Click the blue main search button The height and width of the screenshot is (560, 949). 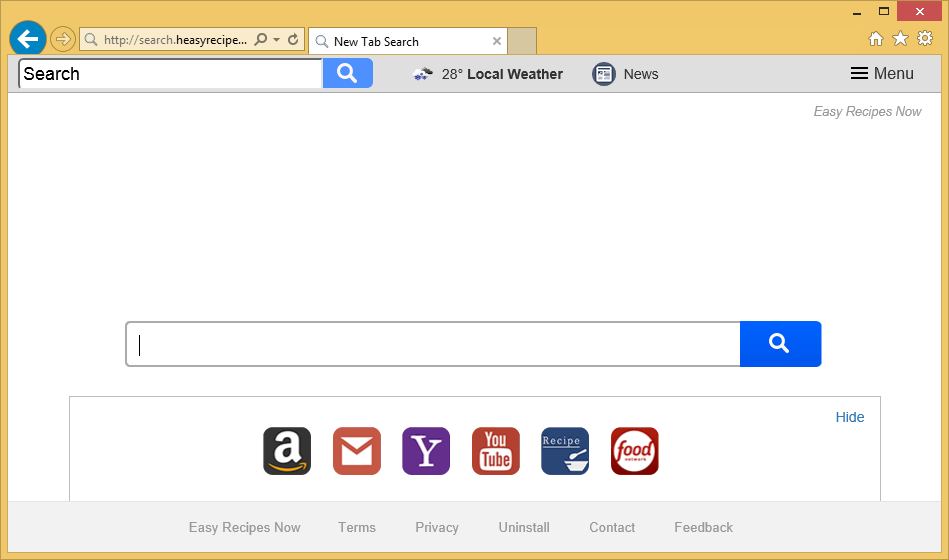click(x=780, y=344)
